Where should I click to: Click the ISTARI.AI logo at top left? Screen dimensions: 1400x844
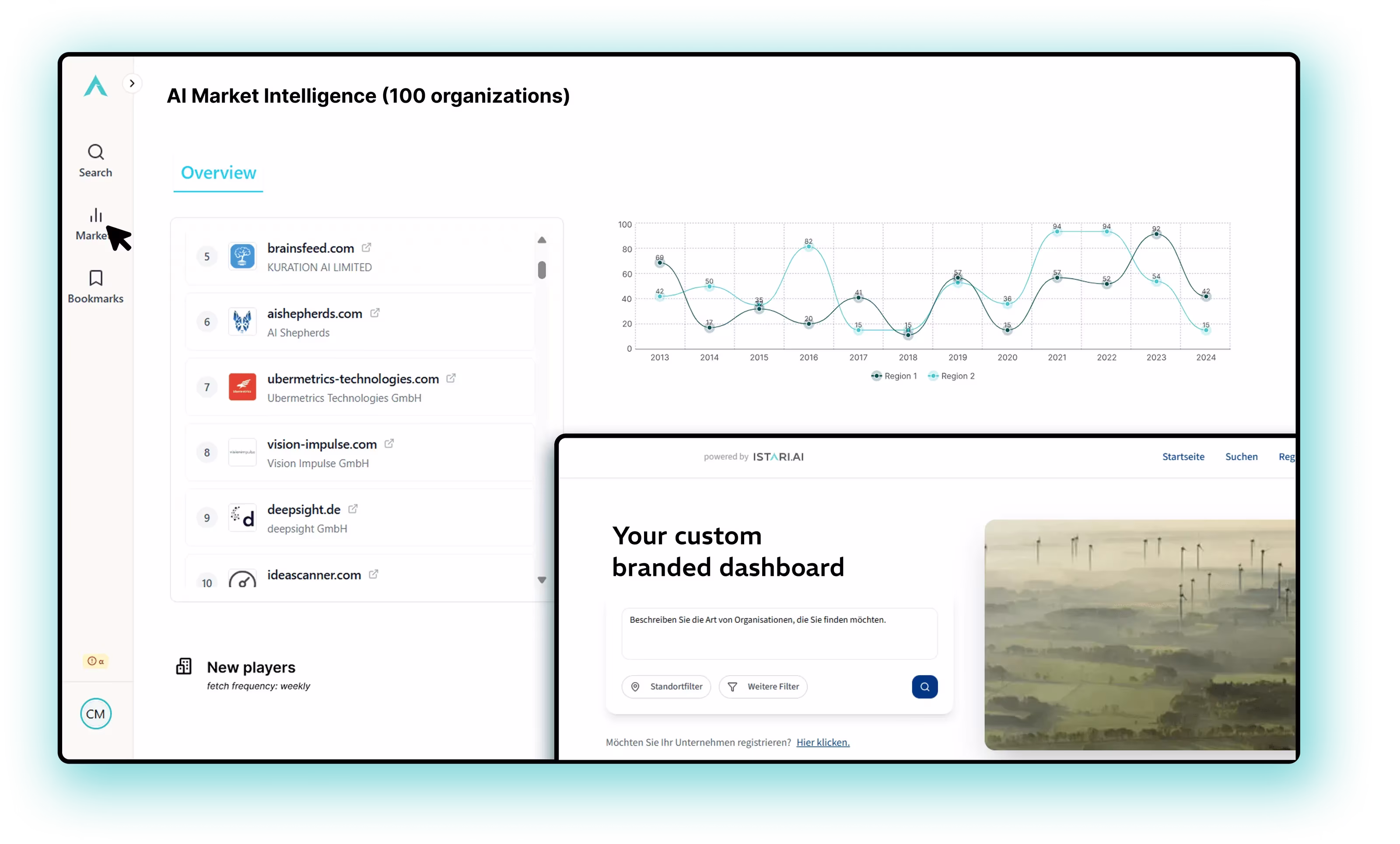click(95, 86)
